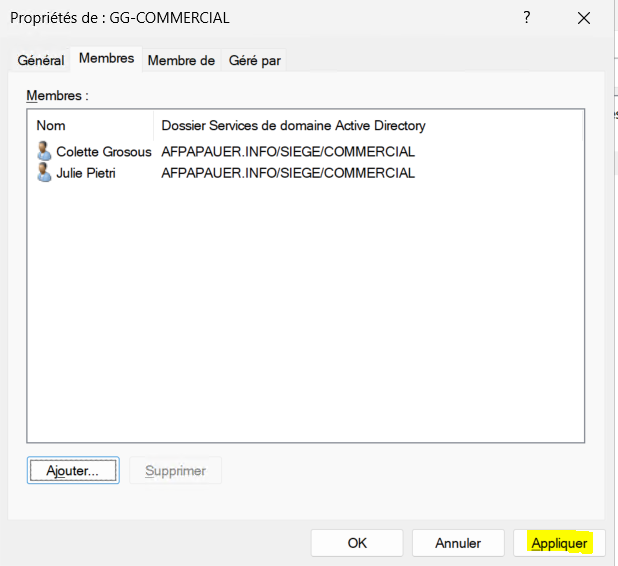This screenshot has height=566, width=618.
Task: Click the folder path in Julie Pietri's row
Action: 288,173
